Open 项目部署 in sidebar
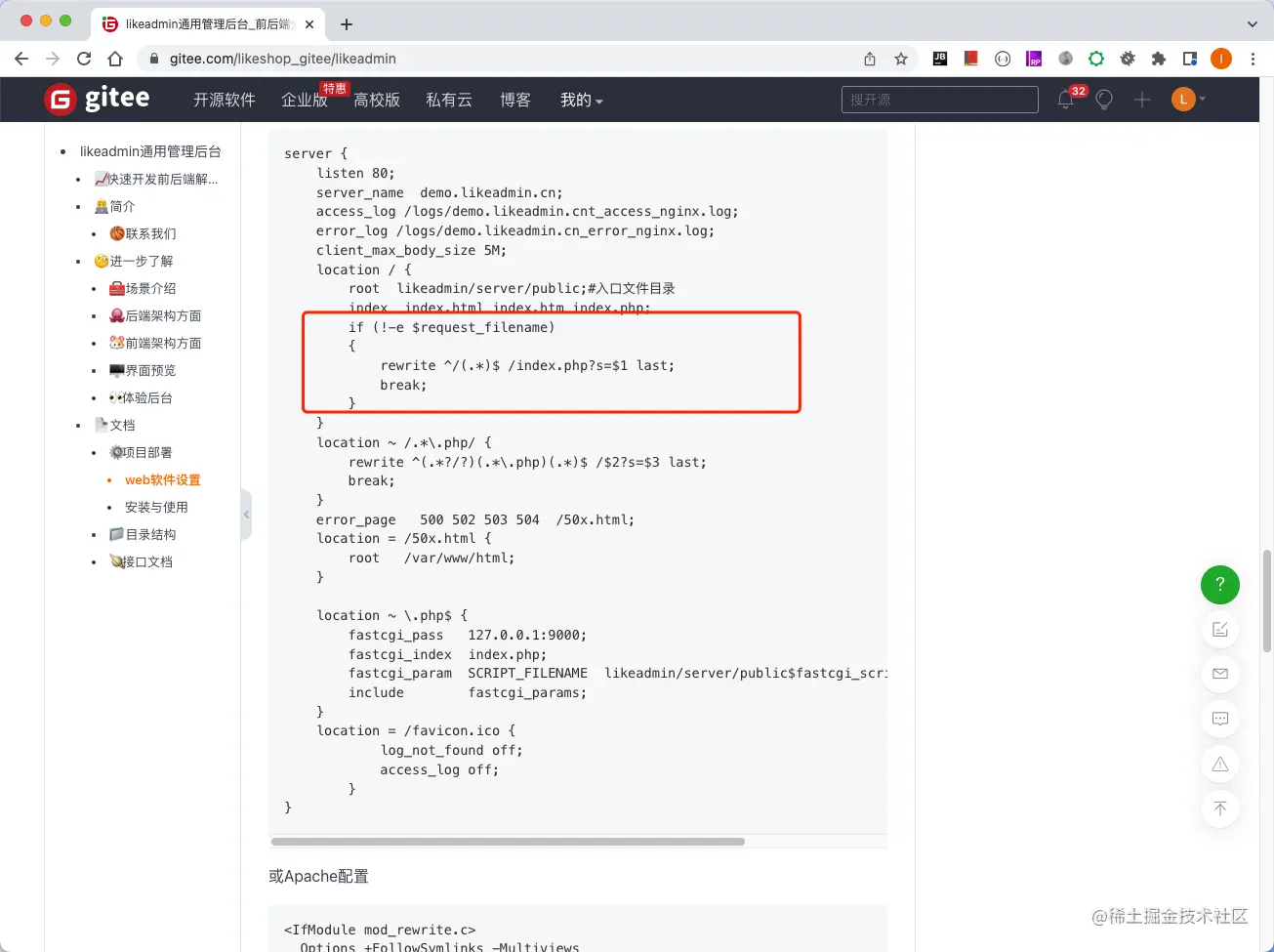This screenshot has width=1274, height=952. [x=142, y=452]
